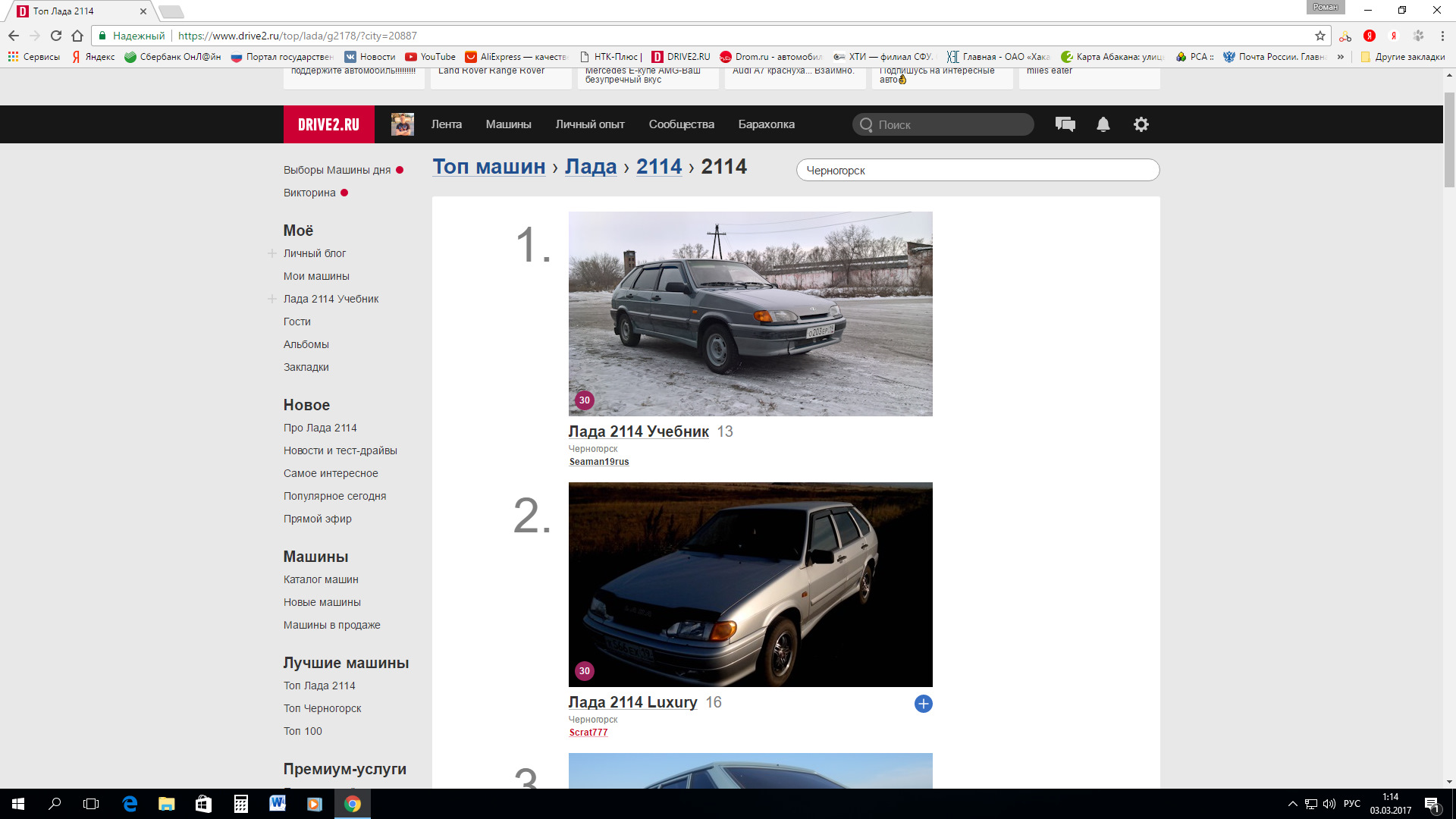Click the Лада breadcrumb link
The width and height of the screenshot is (1456, 819).
[591, 167]
